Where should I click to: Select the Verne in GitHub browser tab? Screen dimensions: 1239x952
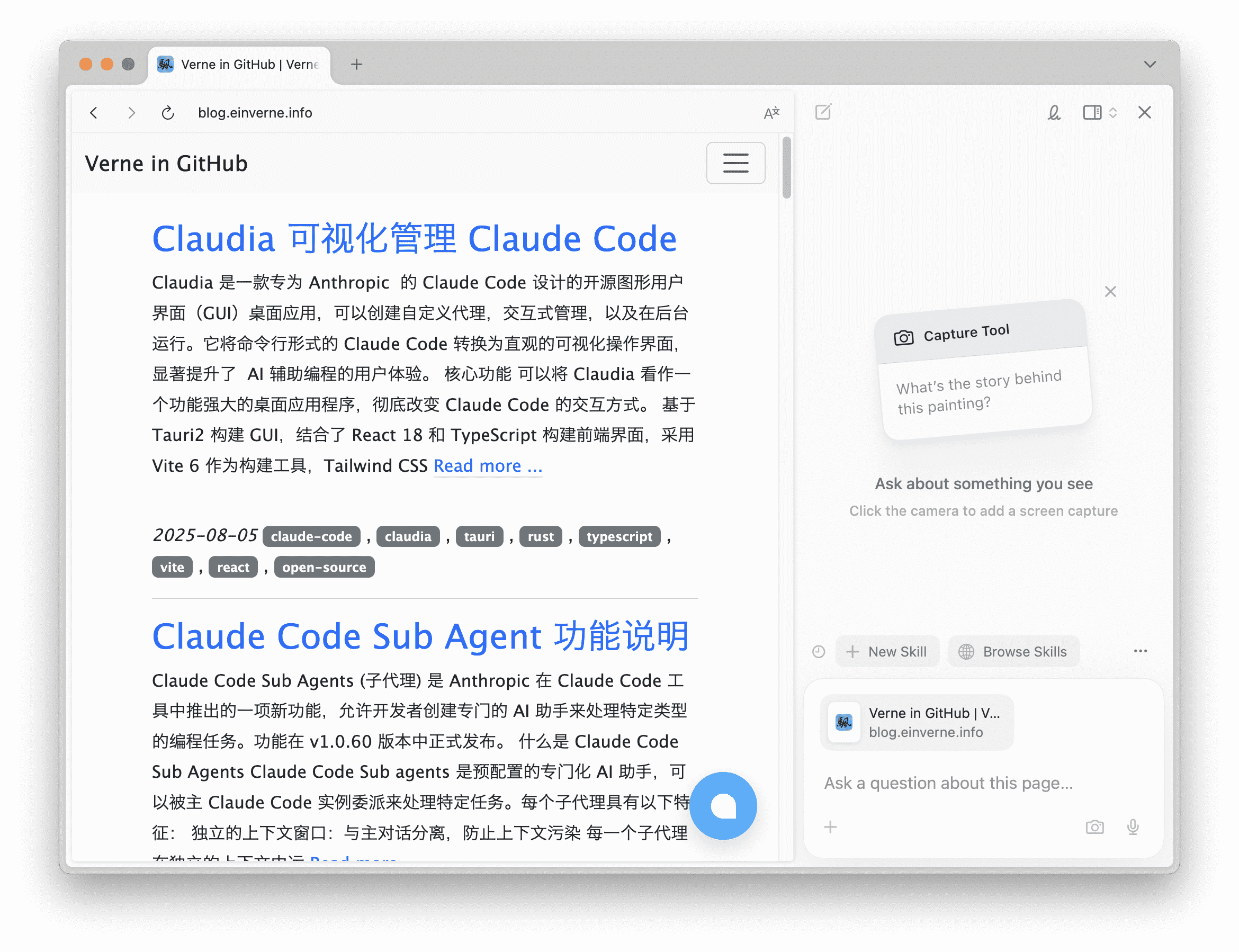[x=240, y=65]
